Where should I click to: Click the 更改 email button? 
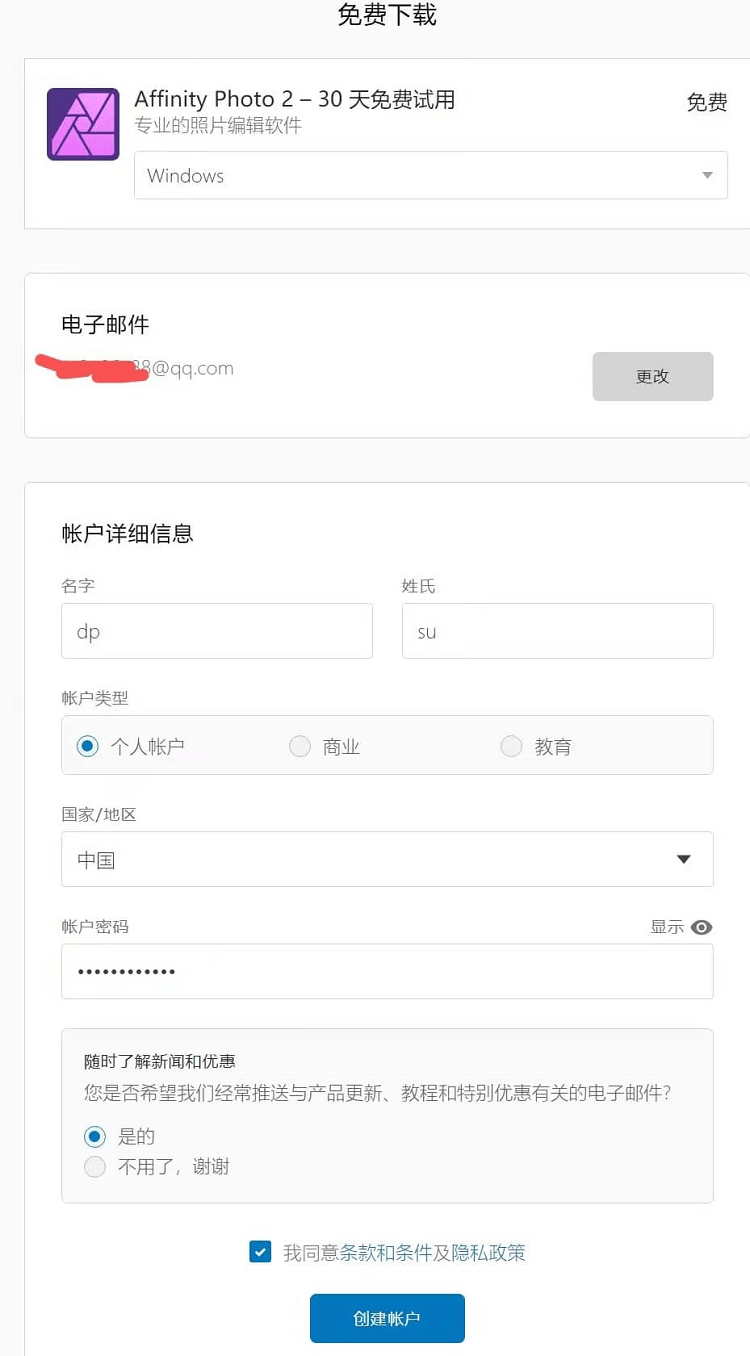tap(653, 376)
